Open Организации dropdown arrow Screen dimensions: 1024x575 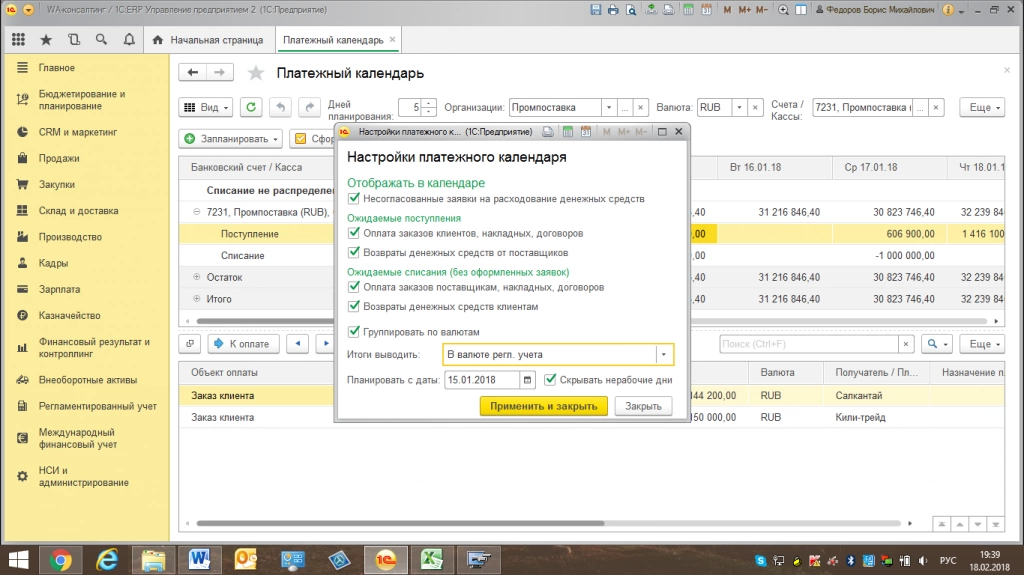pos(609,107)
